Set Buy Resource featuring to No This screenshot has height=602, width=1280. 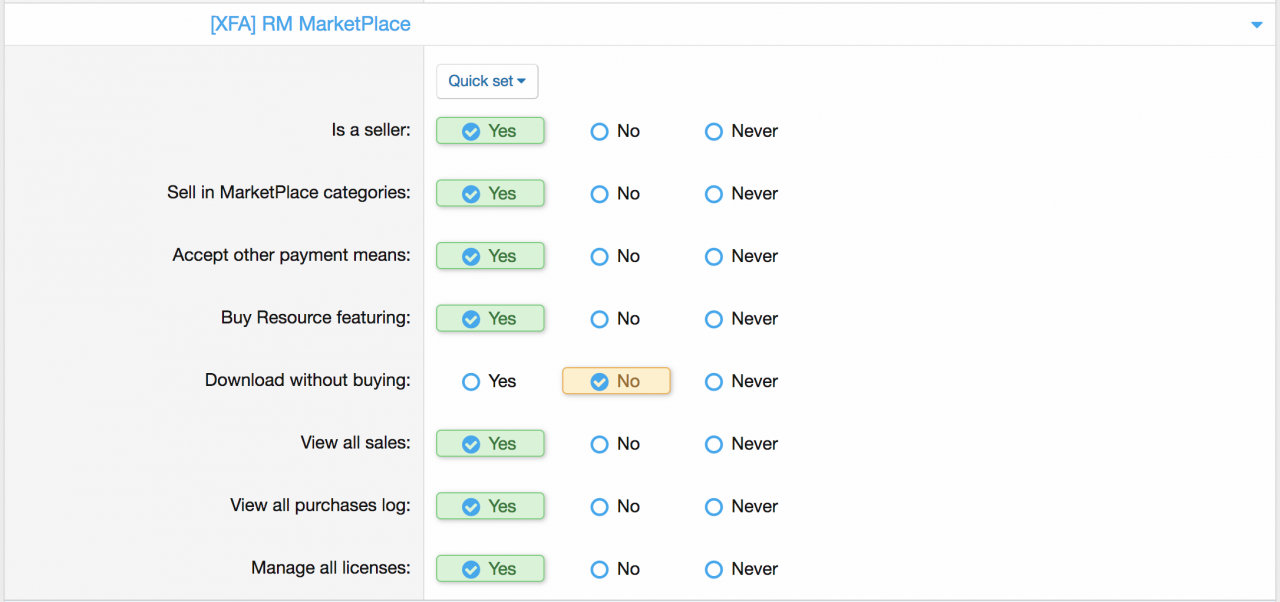600,319
